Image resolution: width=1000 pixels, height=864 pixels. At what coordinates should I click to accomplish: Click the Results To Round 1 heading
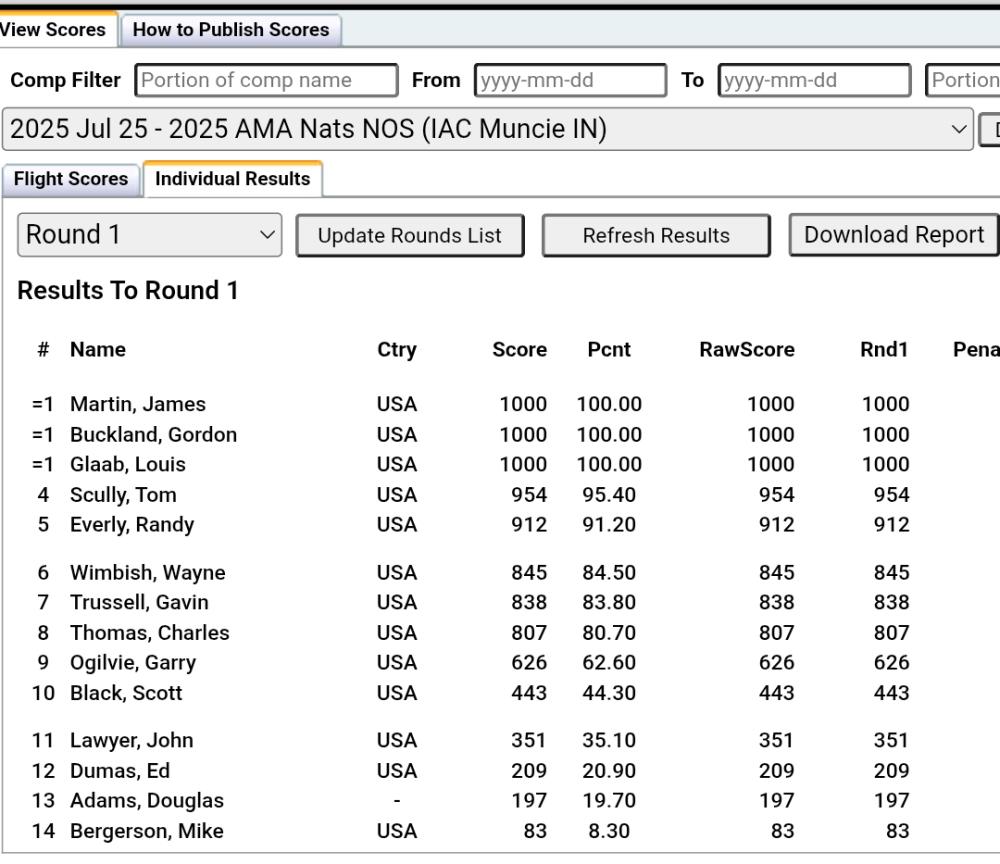(x=128, y=290)
